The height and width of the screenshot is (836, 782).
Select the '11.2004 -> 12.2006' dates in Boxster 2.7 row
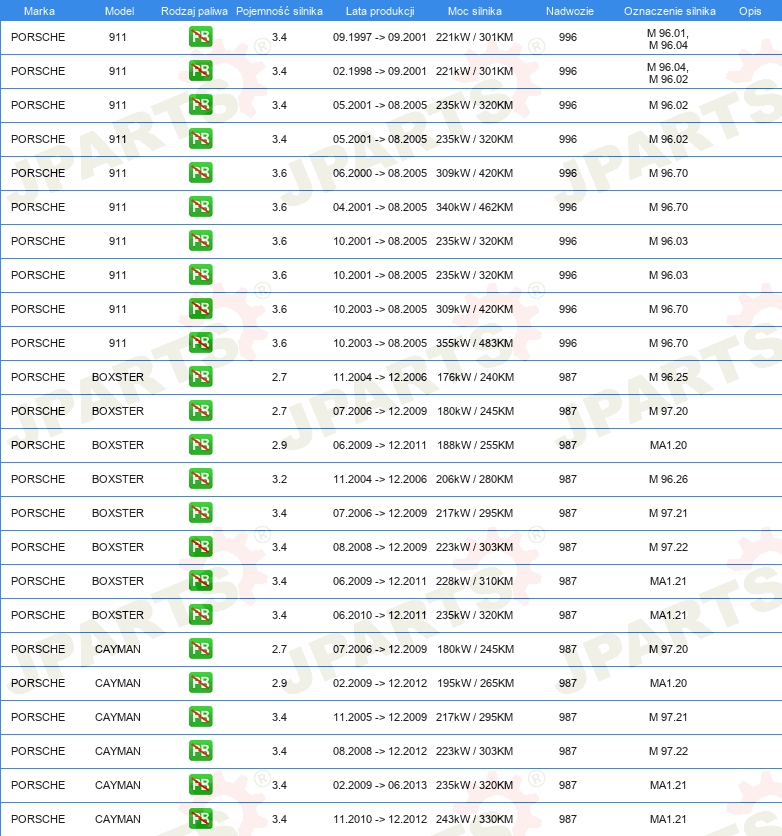[x=380, y=377]
